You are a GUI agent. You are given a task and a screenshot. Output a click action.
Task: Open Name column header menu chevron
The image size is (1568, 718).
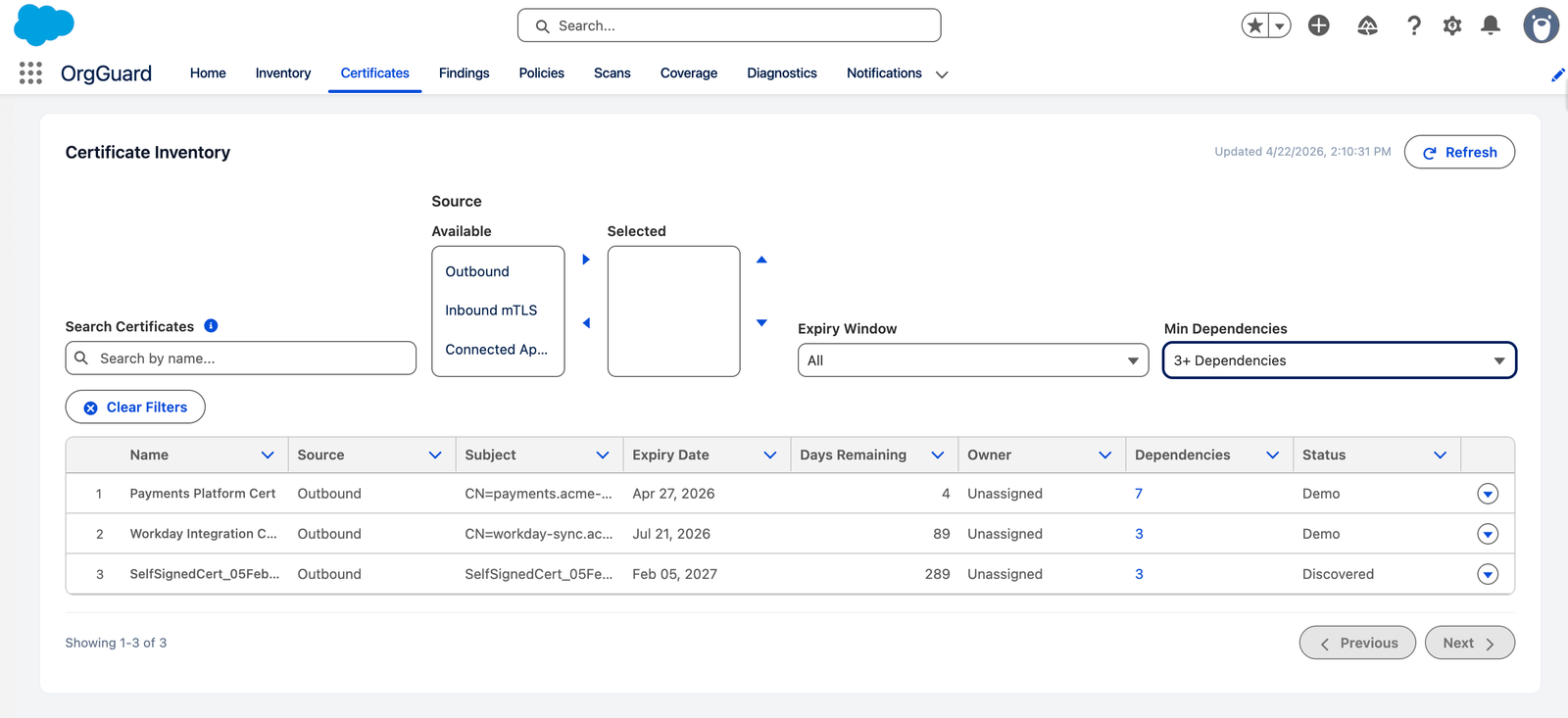tap(268, 455)
